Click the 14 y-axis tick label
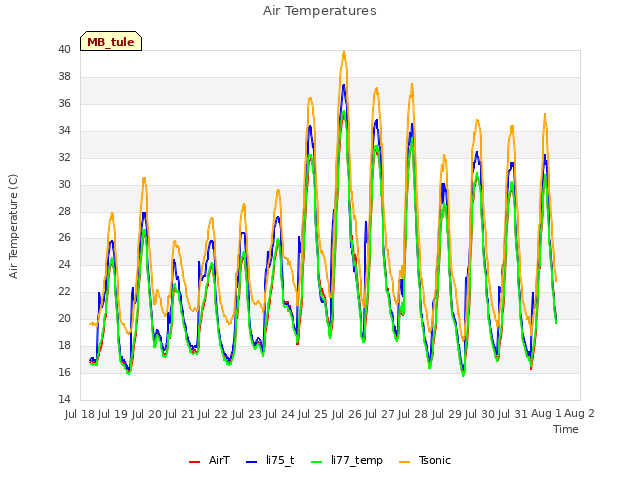Screen dimensions: 640x480 pyautogui.click(x=64, y=399)
